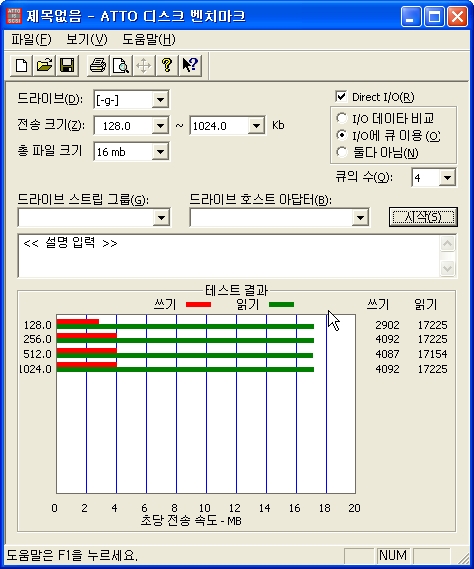
Task: Click the move arrows toolbar icon
Action: [x=144, y=66]
